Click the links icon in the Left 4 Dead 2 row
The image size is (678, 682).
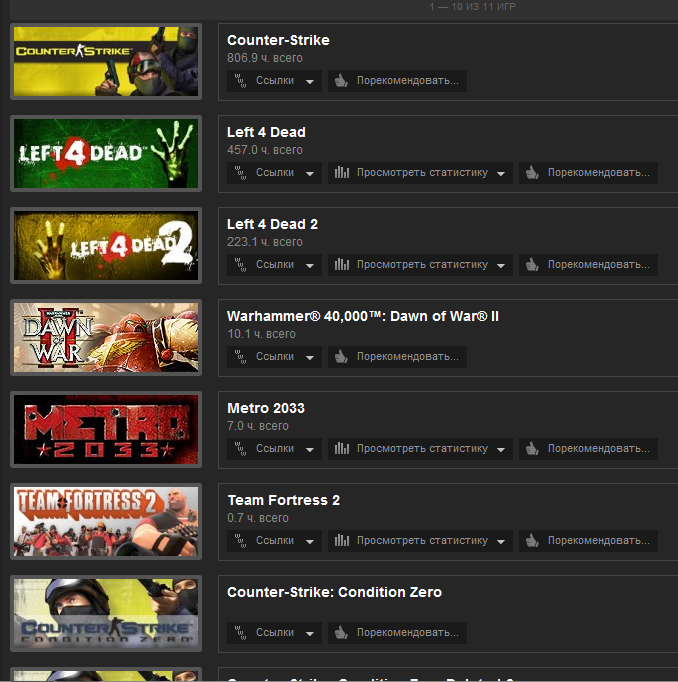tap(240, 265)
